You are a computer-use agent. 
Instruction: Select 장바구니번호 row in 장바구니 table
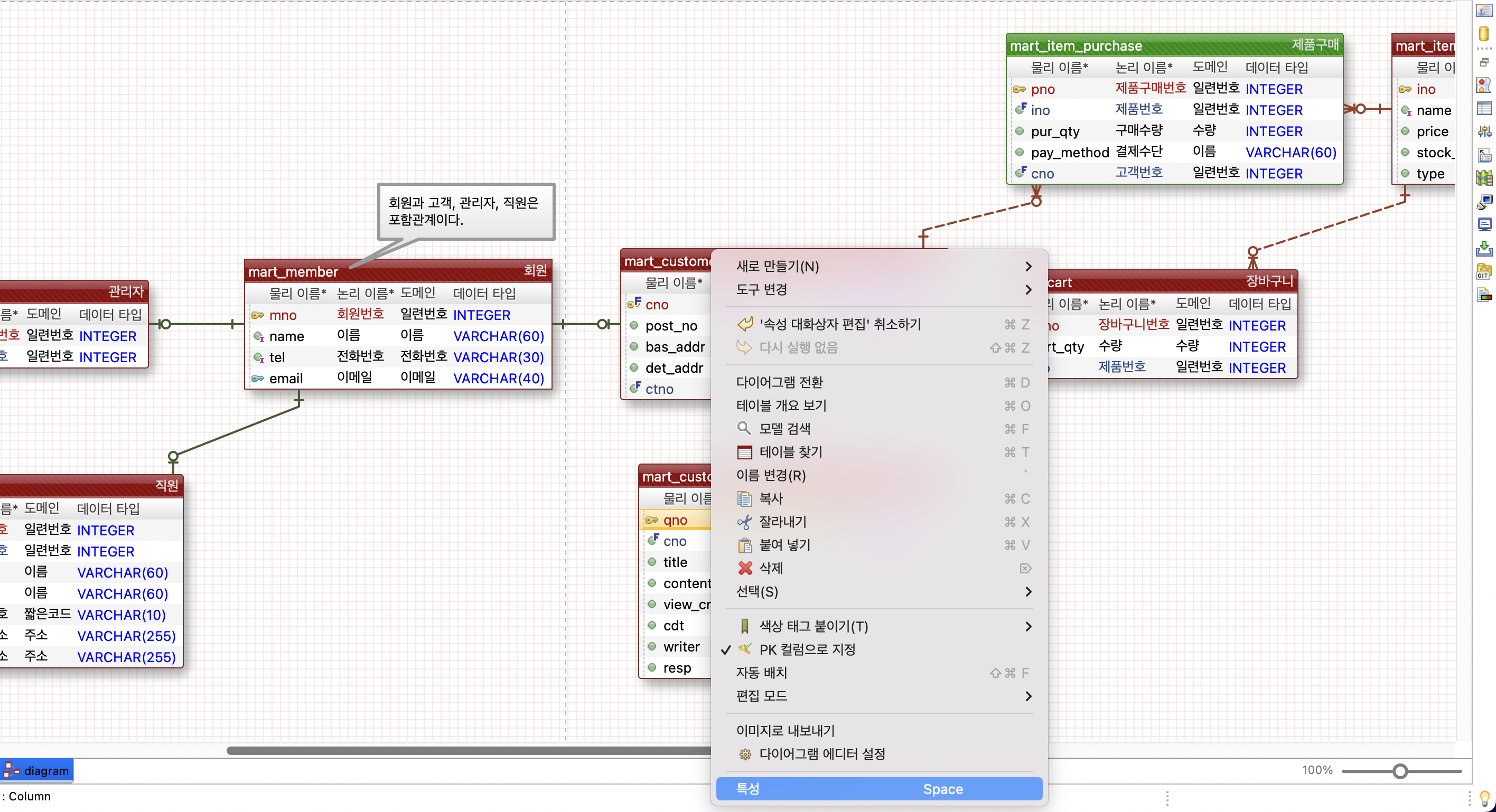coord(1172,326)
